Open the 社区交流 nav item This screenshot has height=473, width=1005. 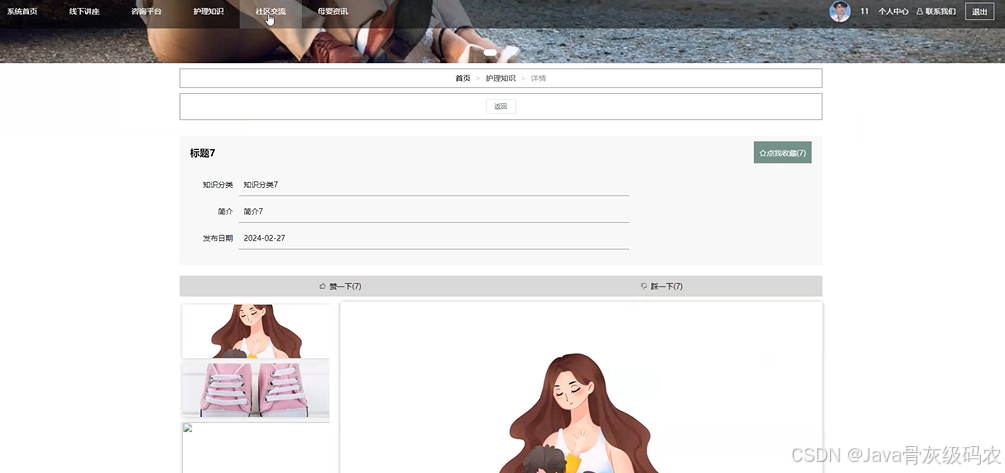click(x=270, y=12)
